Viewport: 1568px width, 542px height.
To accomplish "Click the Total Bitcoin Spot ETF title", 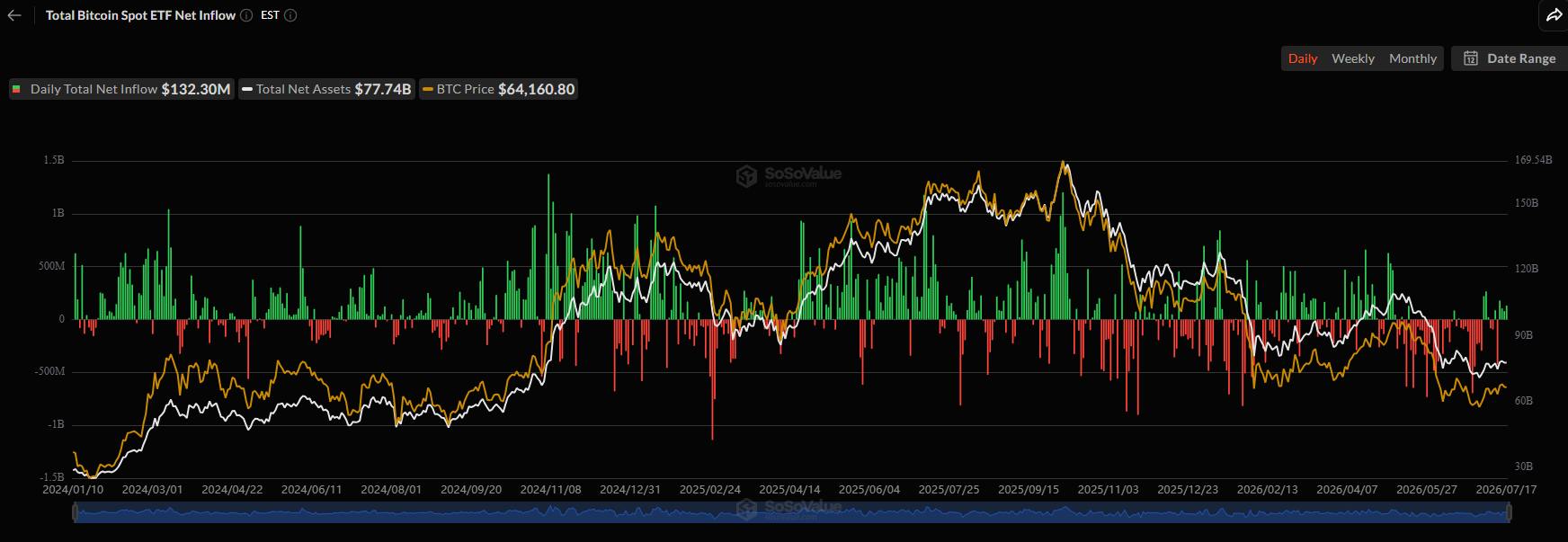I will click(140, 15).
